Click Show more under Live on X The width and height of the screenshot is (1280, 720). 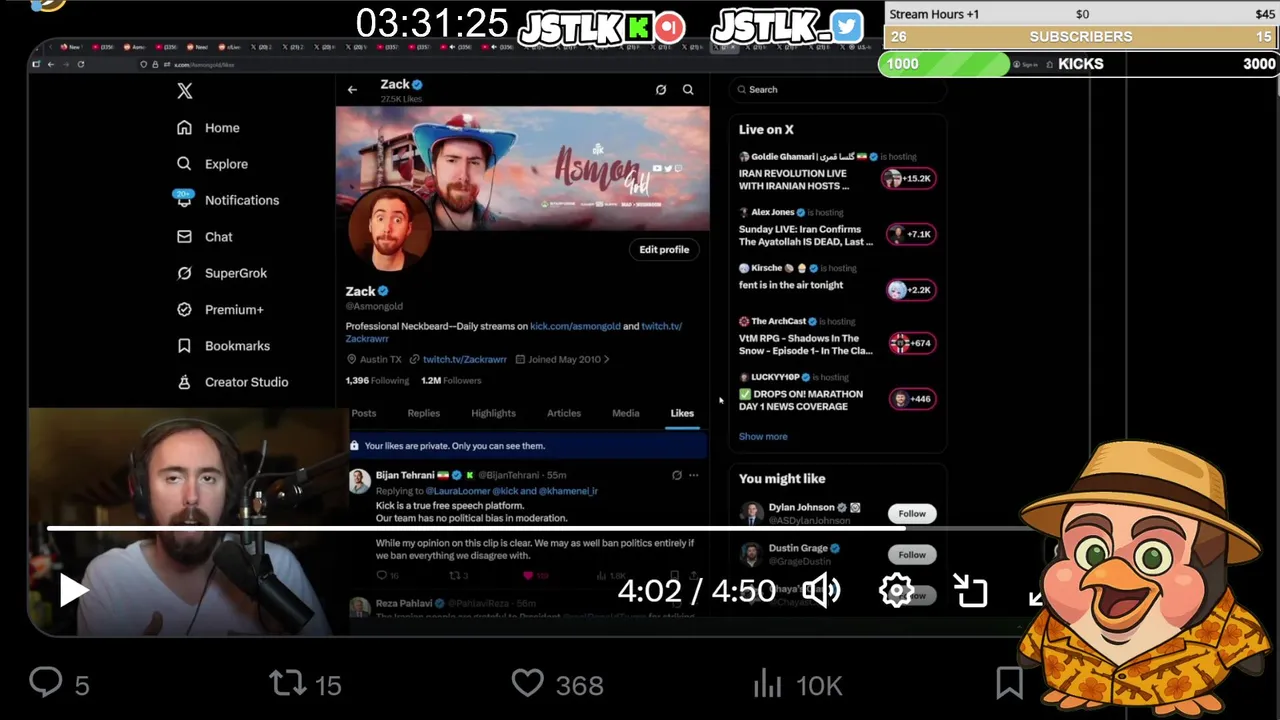pos(763,437)
